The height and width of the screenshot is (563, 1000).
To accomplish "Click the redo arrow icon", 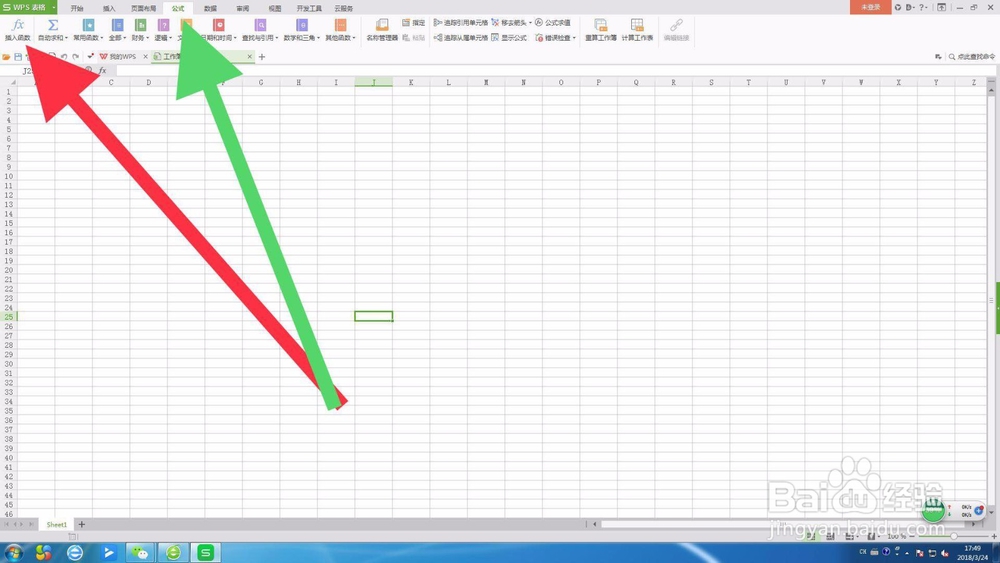I will pyautogui.click(x=75, y=57).
